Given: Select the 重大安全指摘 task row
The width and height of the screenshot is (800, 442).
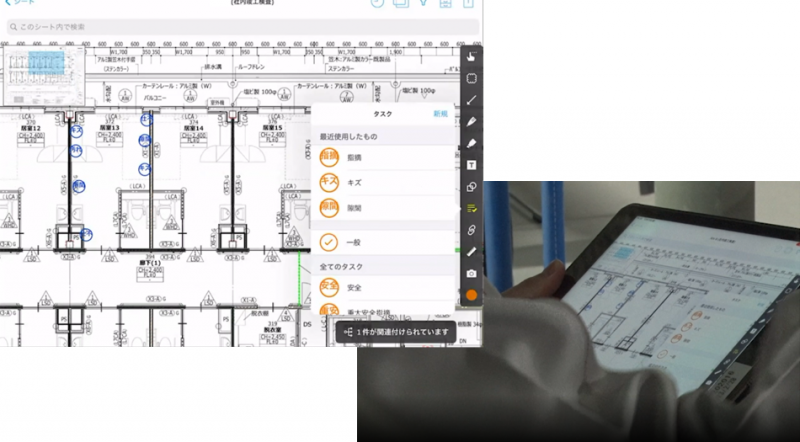Looking at the screenshot, I should coord(383,310).
